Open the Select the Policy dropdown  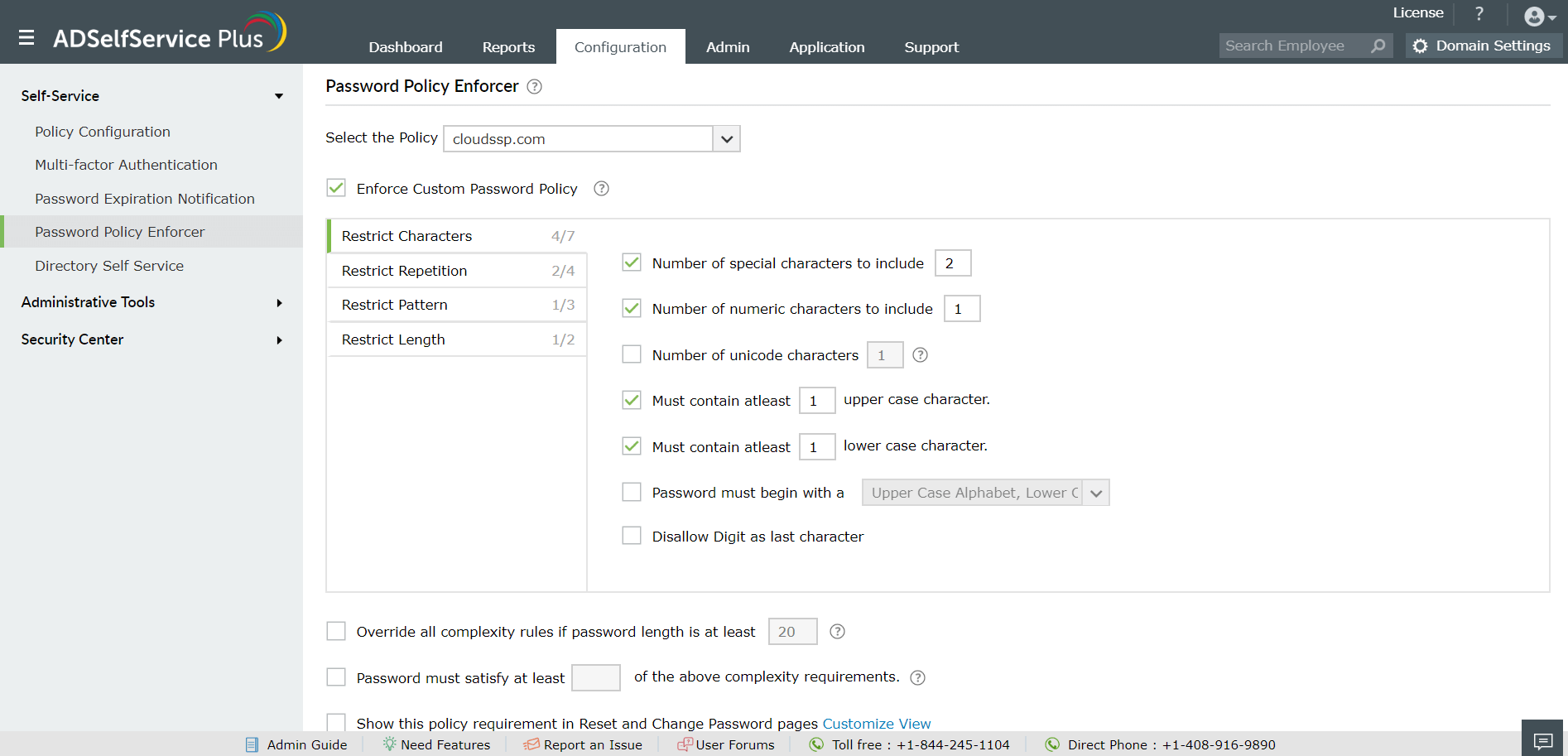click(726, 139)
